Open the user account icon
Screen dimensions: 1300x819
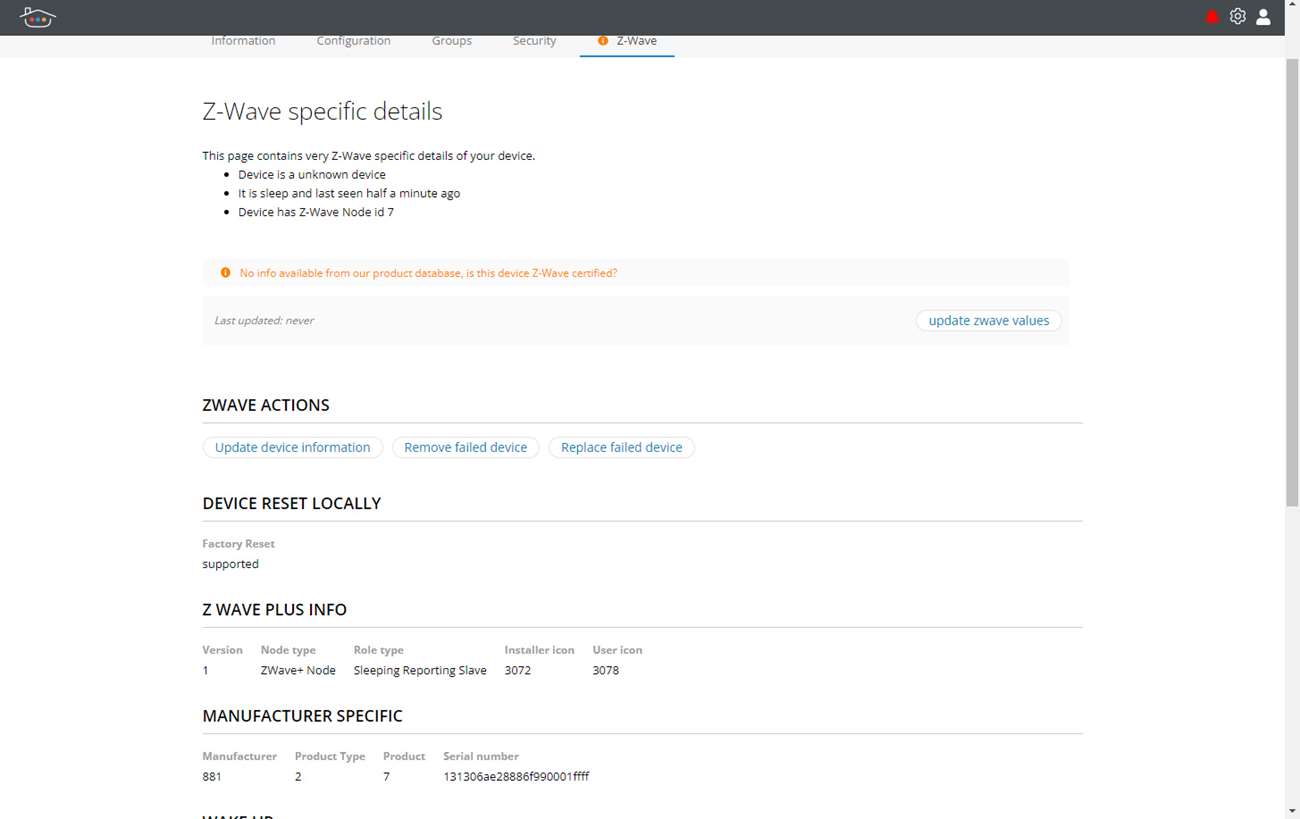1264,17
